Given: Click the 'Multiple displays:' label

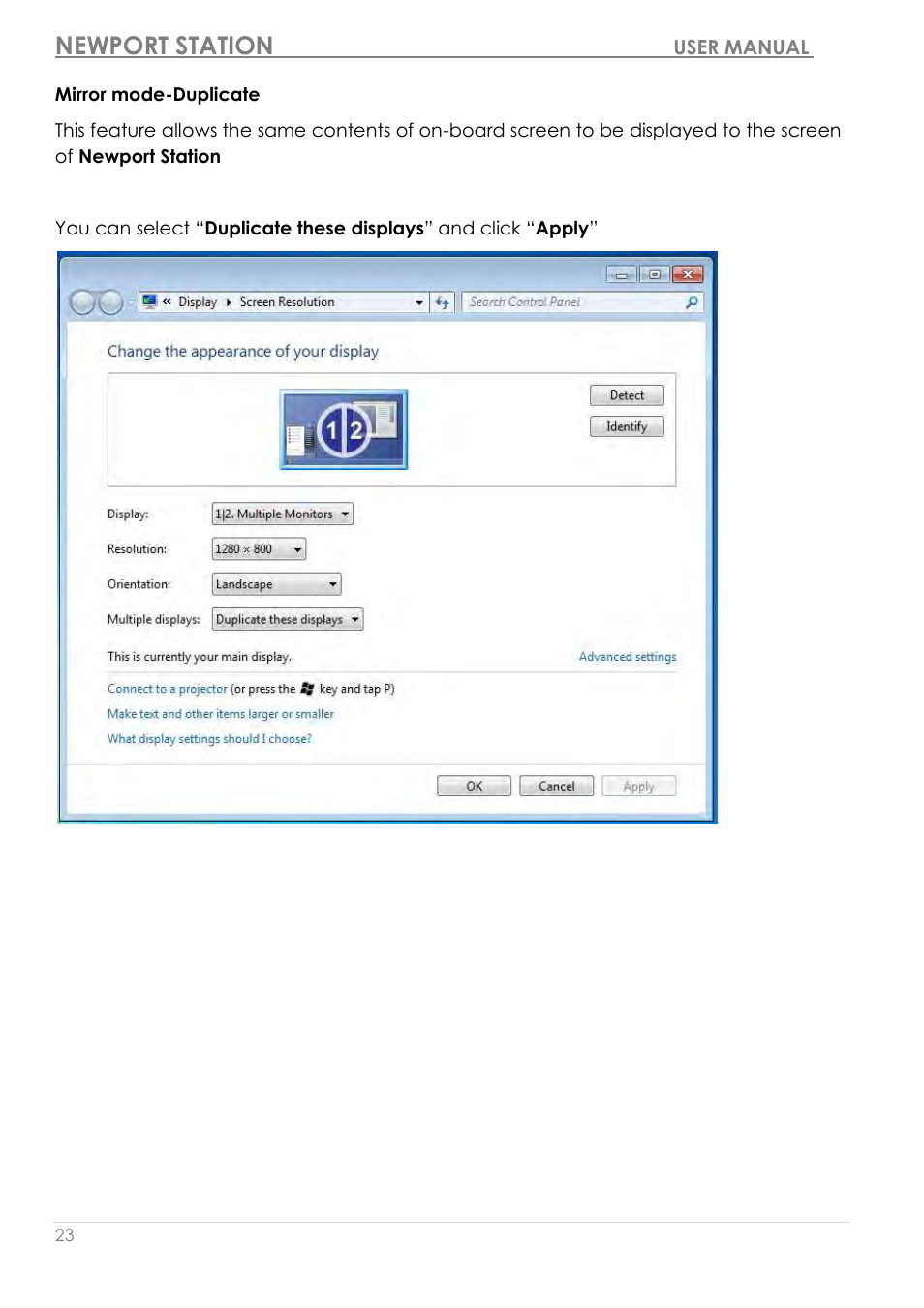Looking at the screenshot, I should (x=153, y=620).
